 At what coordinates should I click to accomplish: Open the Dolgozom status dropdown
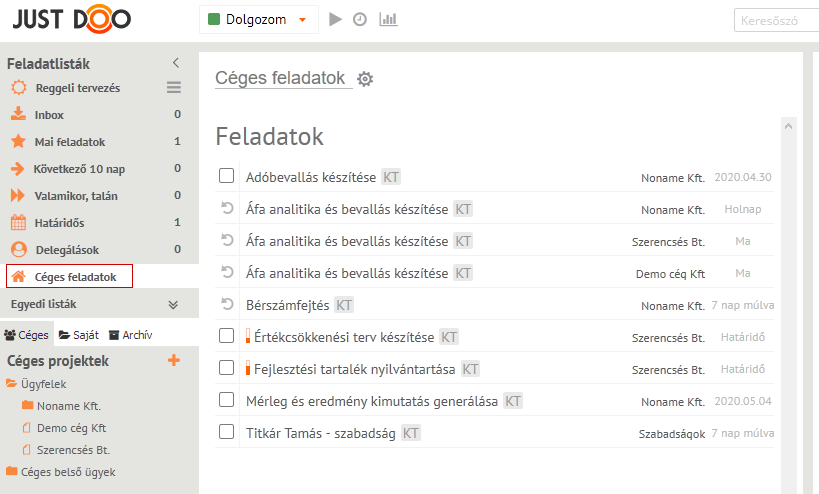click(x=259, y=20)
